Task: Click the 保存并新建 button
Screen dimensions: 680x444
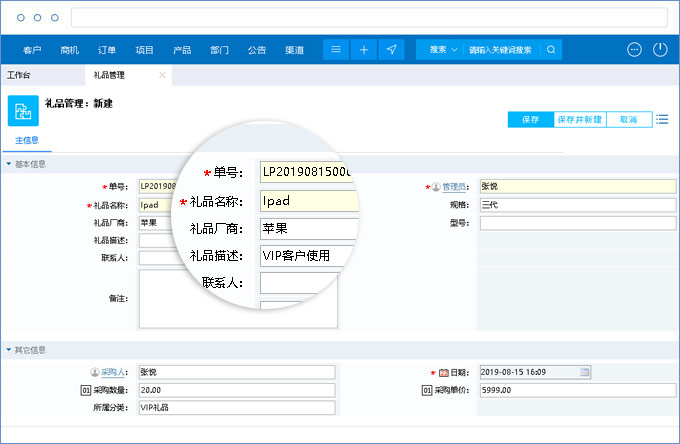Action: (x=579, y=119)
